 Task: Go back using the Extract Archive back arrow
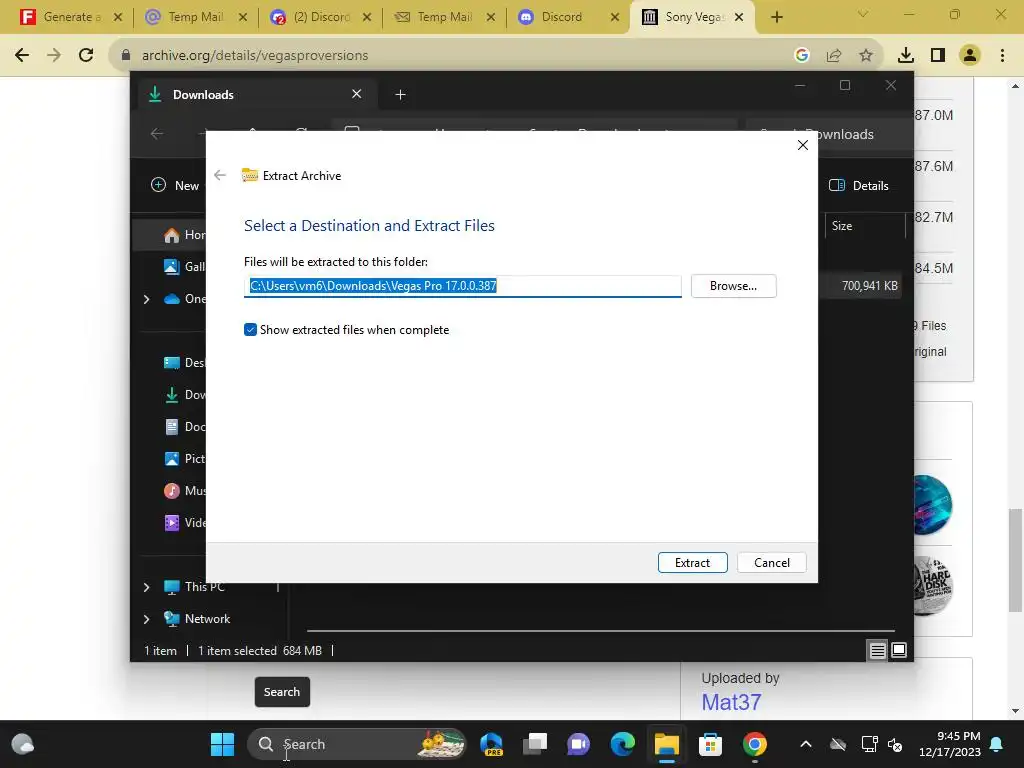coord(220,175)
